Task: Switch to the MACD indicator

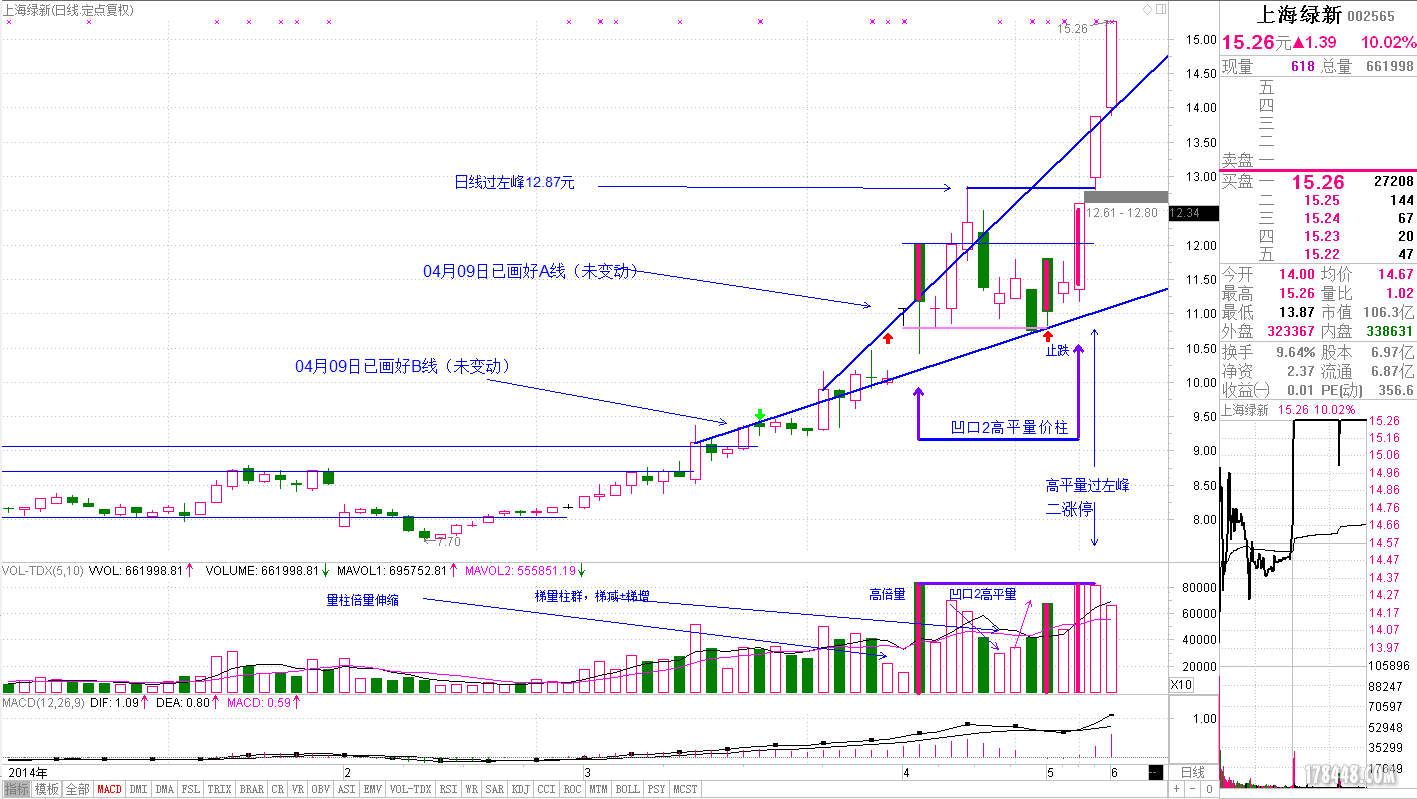Action: (110, 789)
